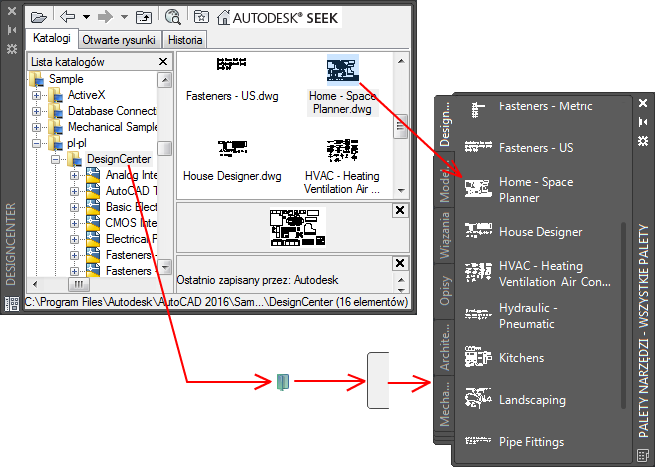The width and height of the screenshot is (658, 471).
Task: Open DesignCenter palette properties gear icon
Action: 12,49
